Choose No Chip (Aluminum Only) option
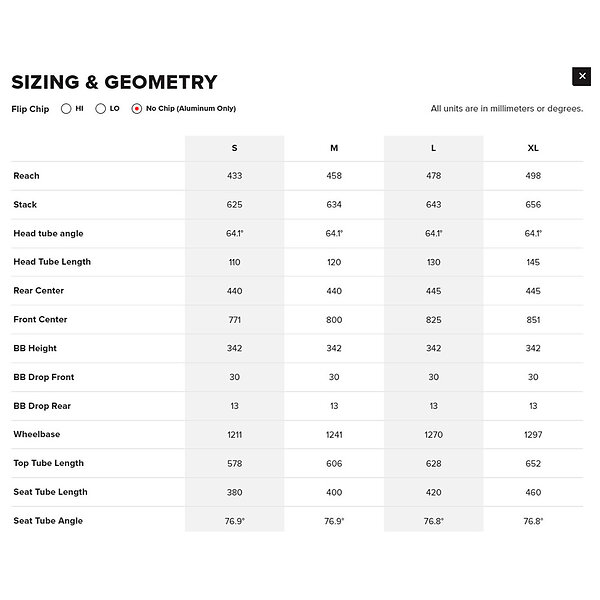 coord(137,108)
